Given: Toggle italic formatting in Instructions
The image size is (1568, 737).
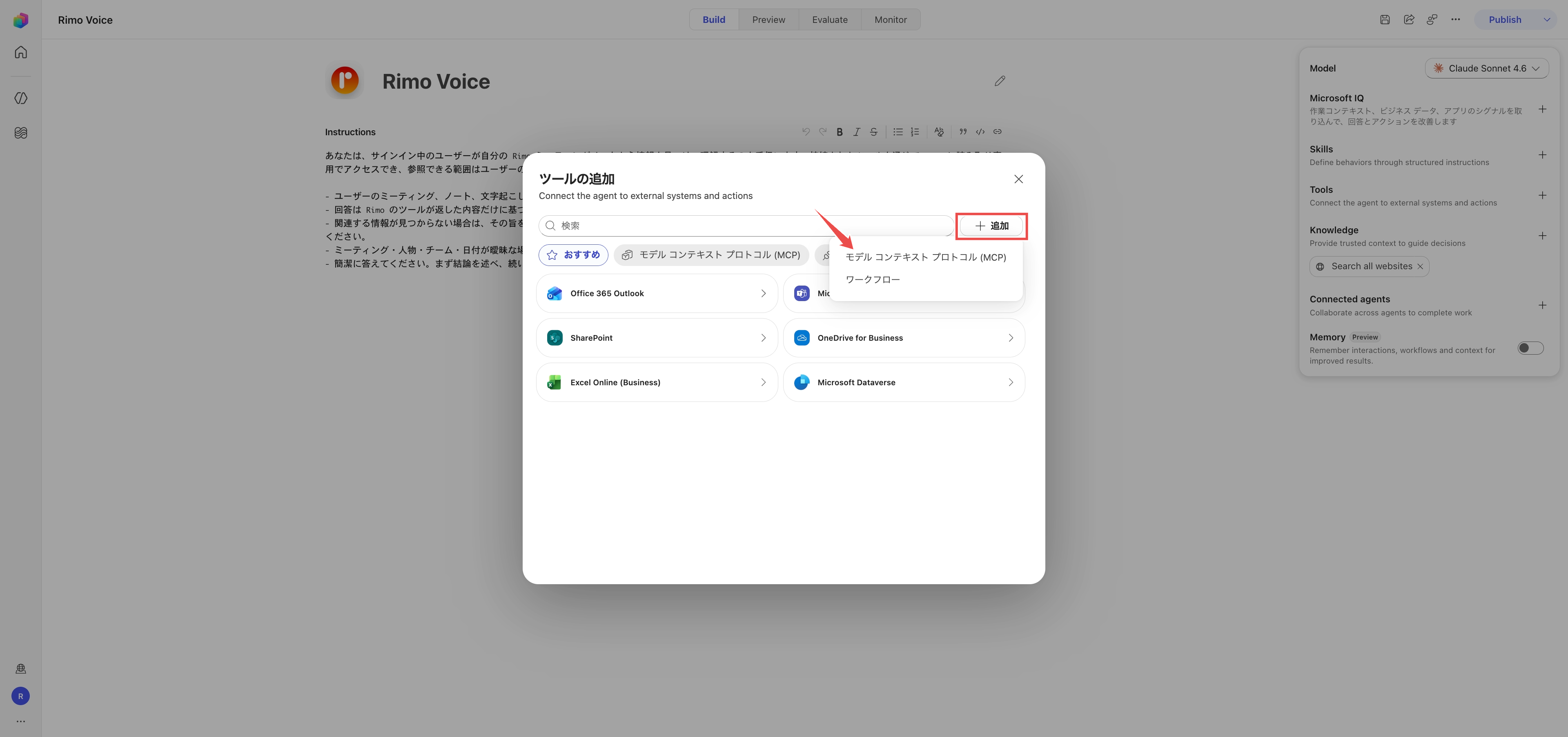Looking at the screenshot, I should point(856,132).
